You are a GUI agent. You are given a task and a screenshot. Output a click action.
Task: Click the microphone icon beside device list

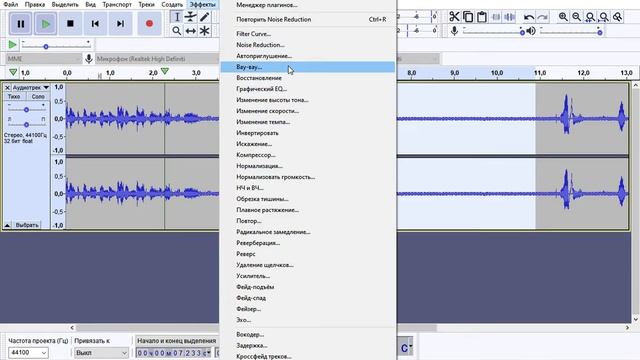89,59
